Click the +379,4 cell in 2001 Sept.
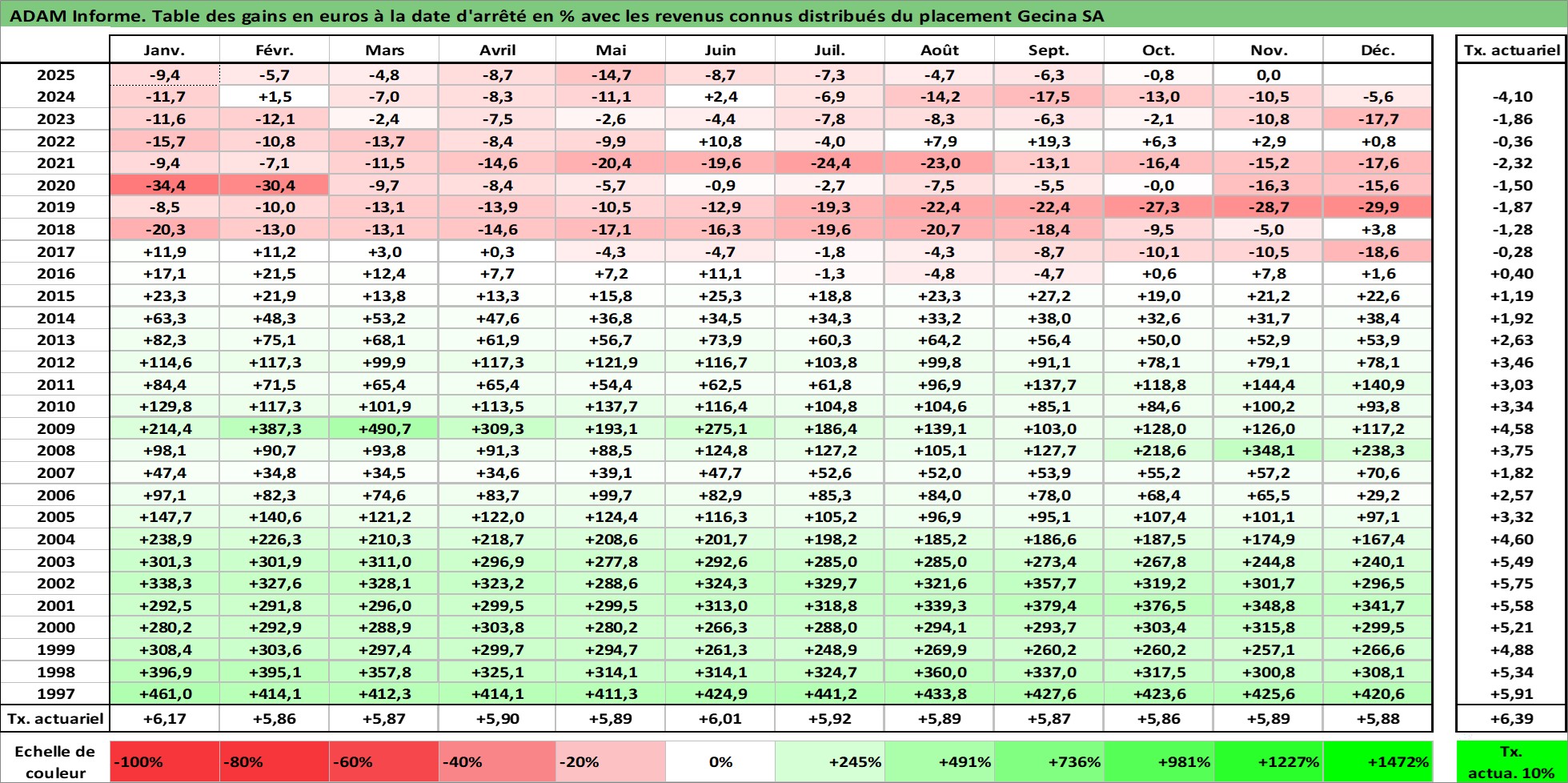The width and height of the screenshot is (1568, 783). (1049, 606)
